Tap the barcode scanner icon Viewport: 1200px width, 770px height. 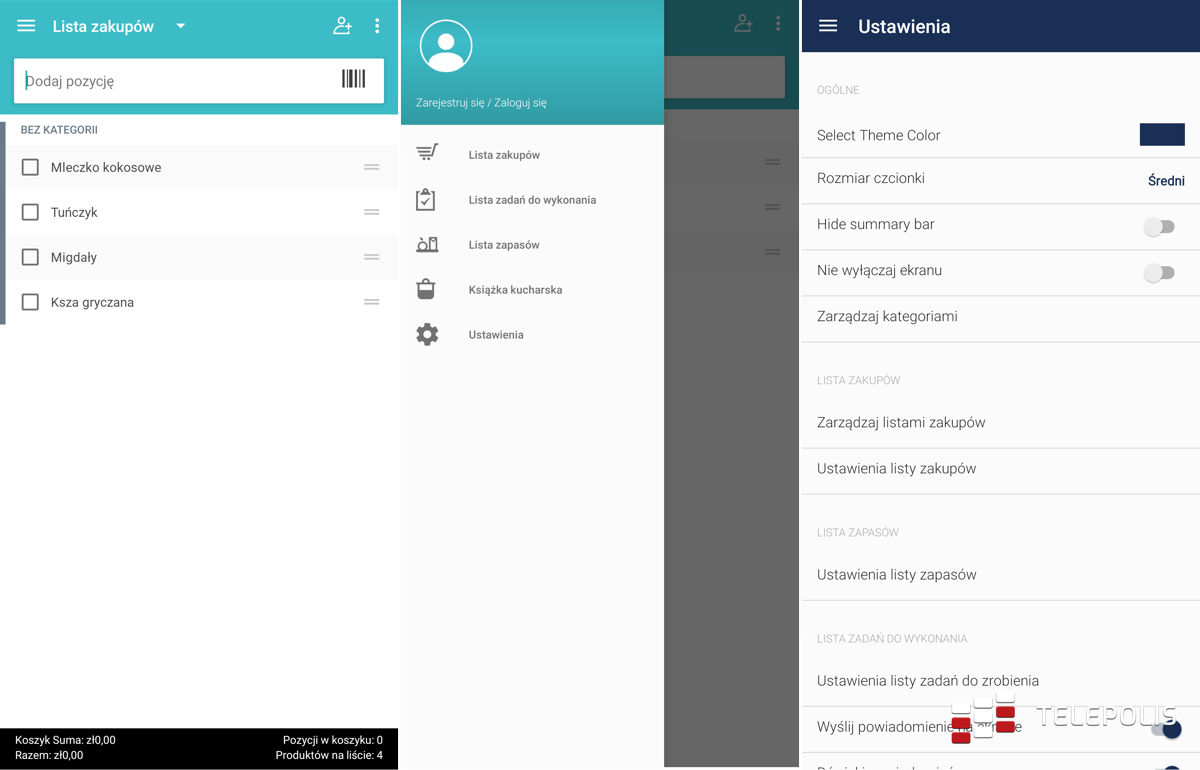[x=353, y=80]
